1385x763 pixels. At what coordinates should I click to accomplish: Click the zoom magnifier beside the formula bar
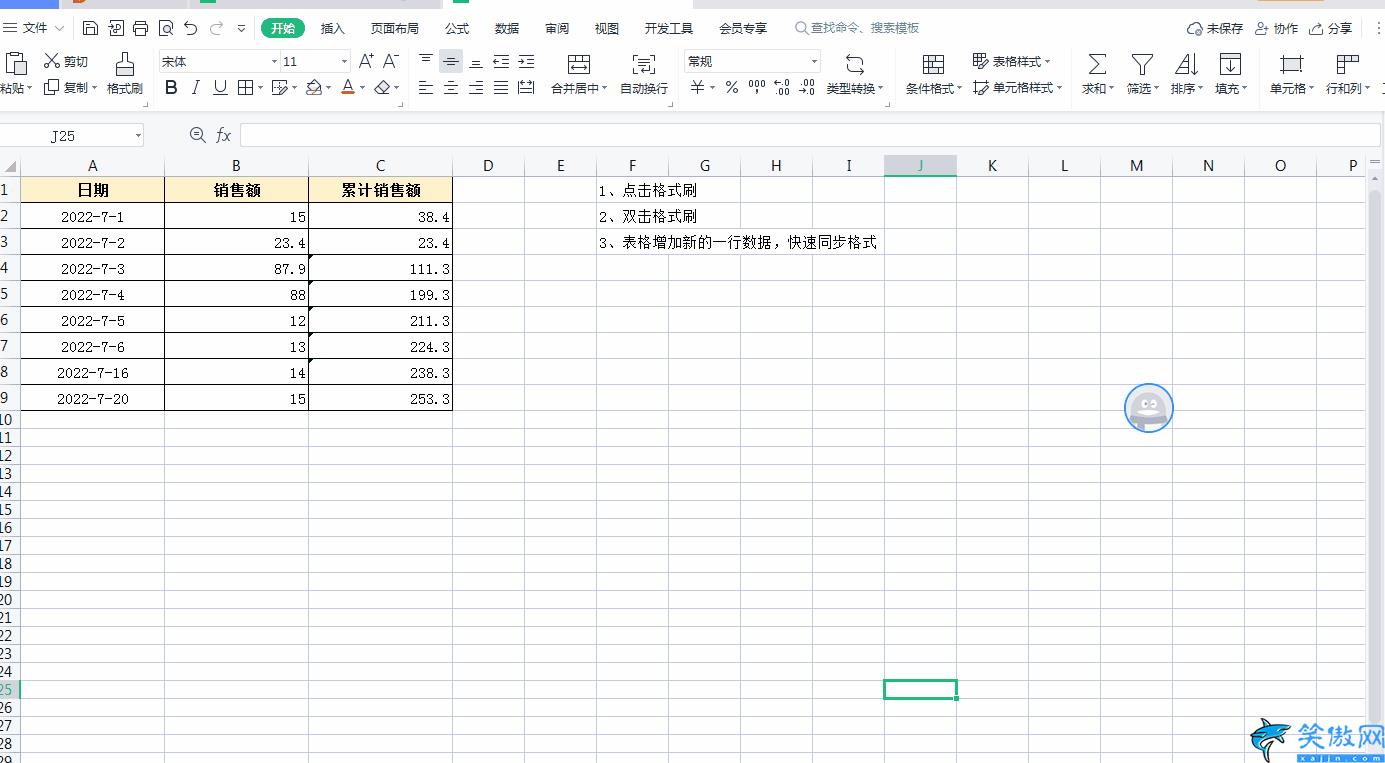[197, 135]
